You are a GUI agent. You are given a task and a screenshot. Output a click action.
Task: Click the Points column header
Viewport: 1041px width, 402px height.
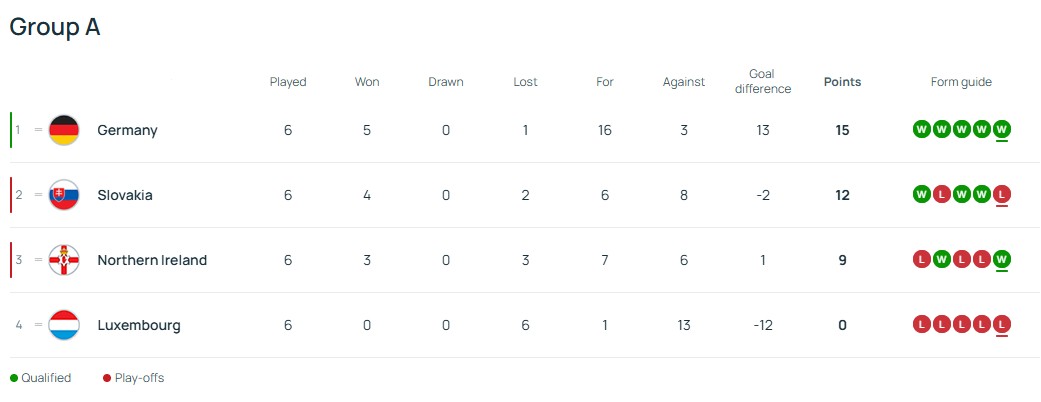(x=842, y=82)
